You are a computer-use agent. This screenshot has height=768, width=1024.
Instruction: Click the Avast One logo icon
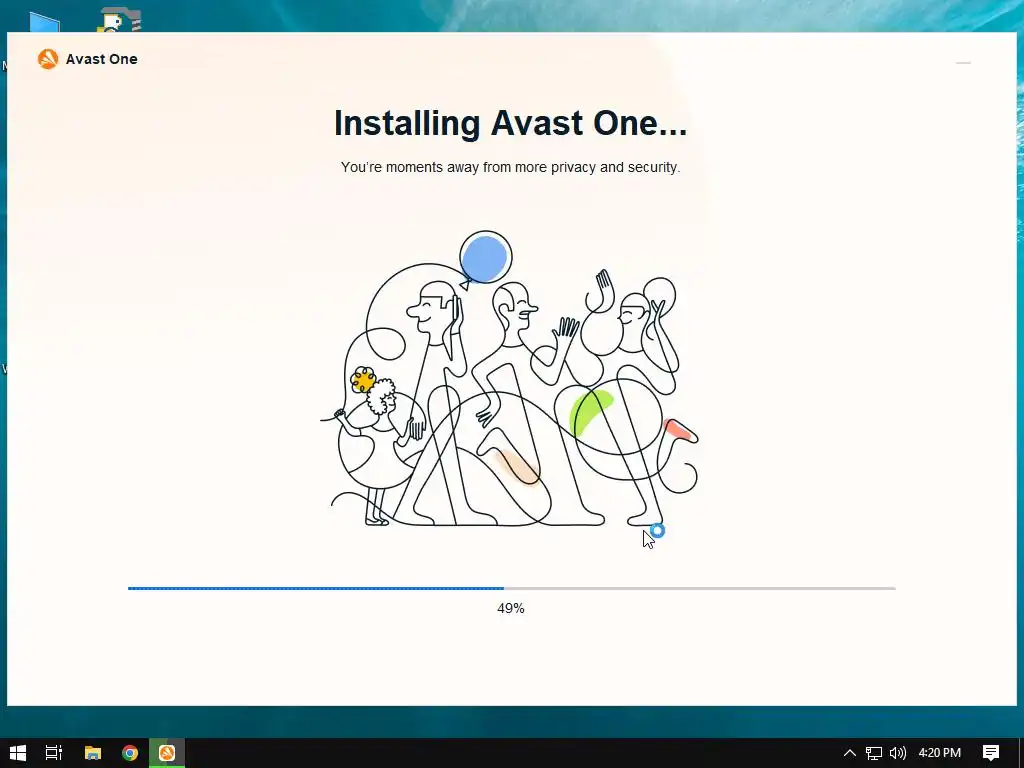48,59
